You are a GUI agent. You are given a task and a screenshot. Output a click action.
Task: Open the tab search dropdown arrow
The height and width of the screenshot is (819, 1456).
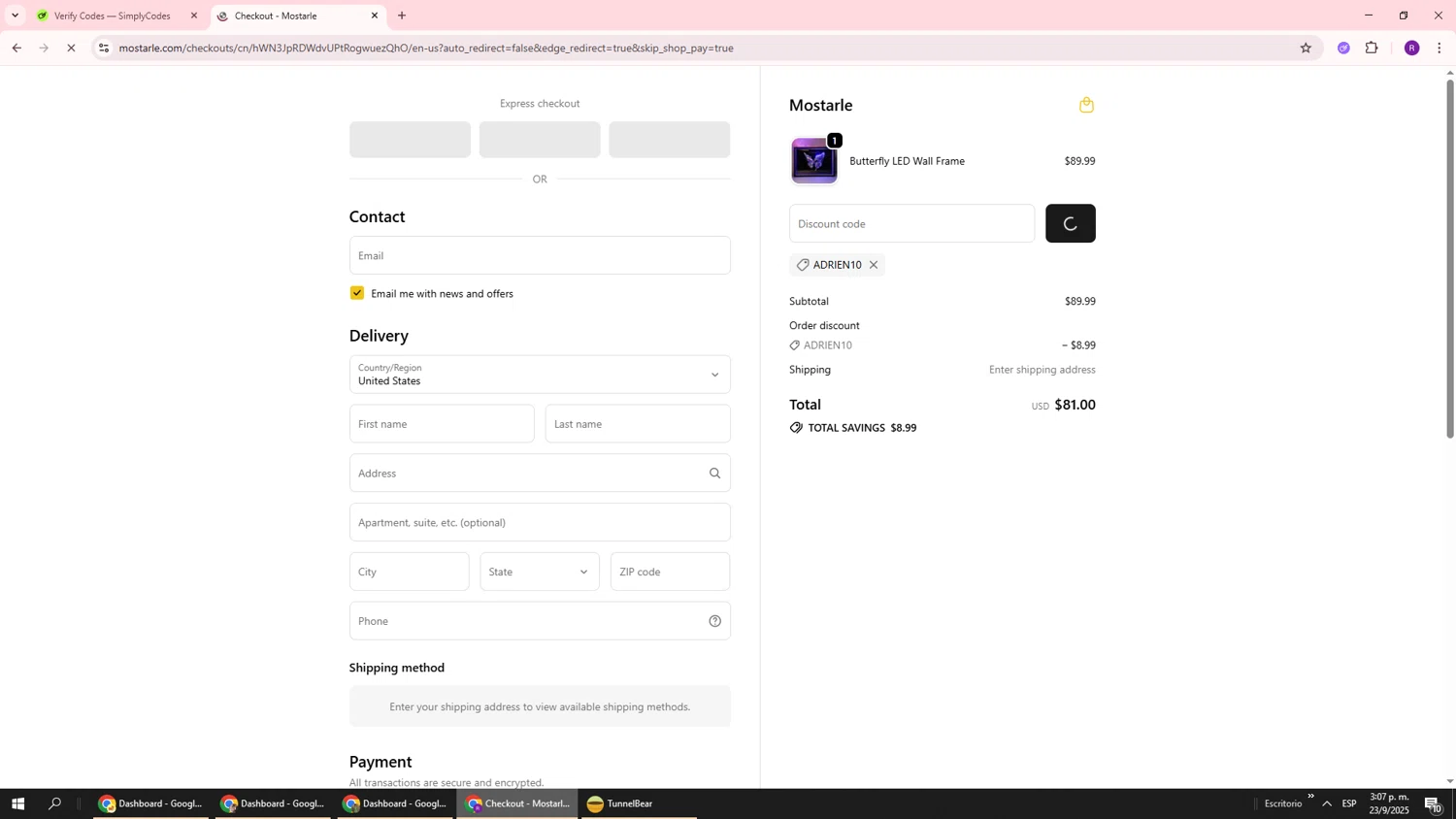tap(15, 16)
